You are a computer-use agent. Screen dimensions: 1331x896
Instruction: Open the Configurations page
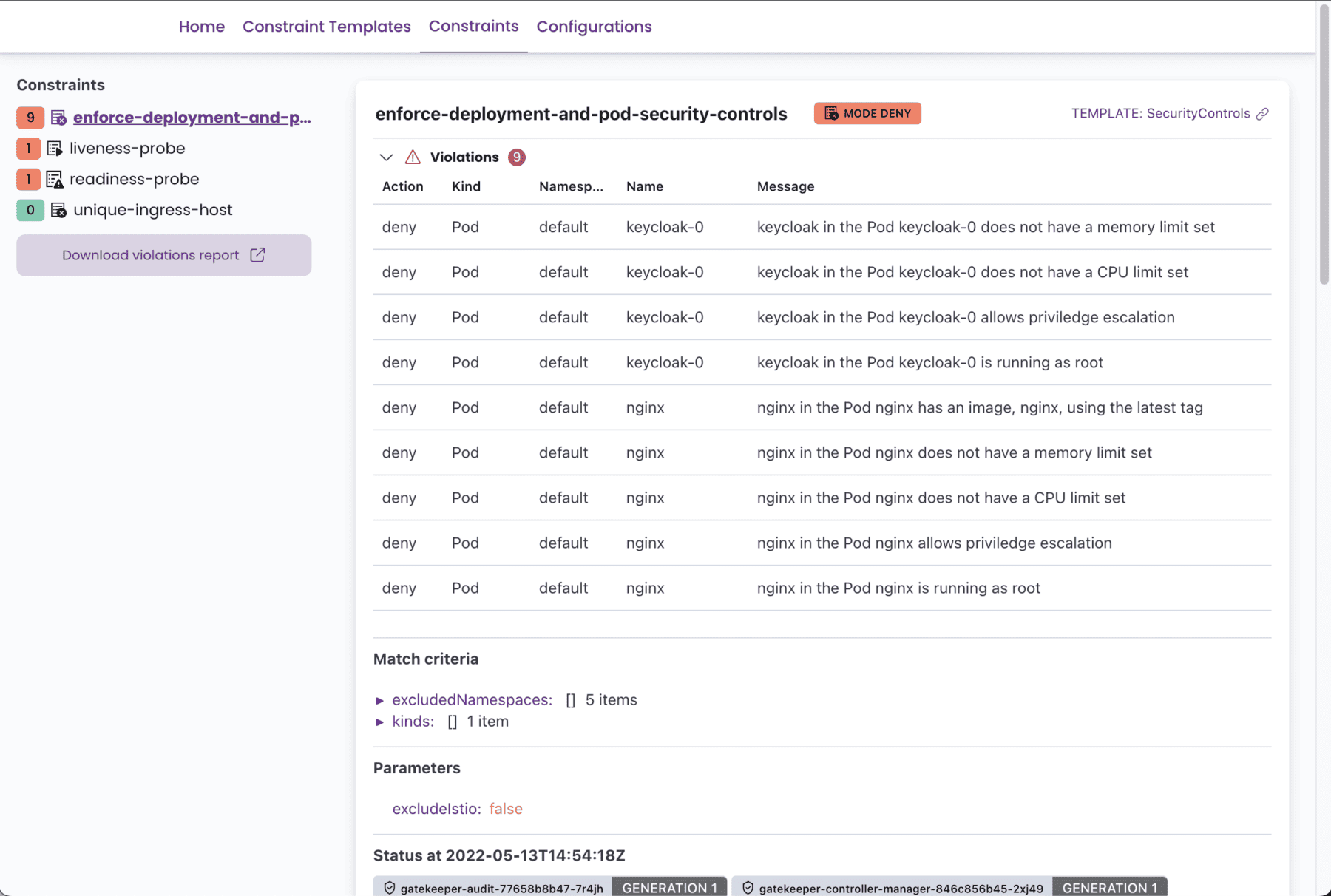tap(594, 27)
